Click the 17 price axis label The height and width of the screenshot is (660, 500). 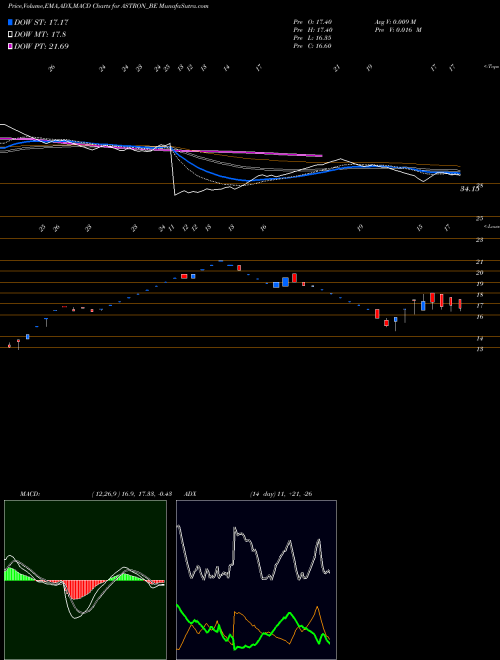tap(479, 306)
